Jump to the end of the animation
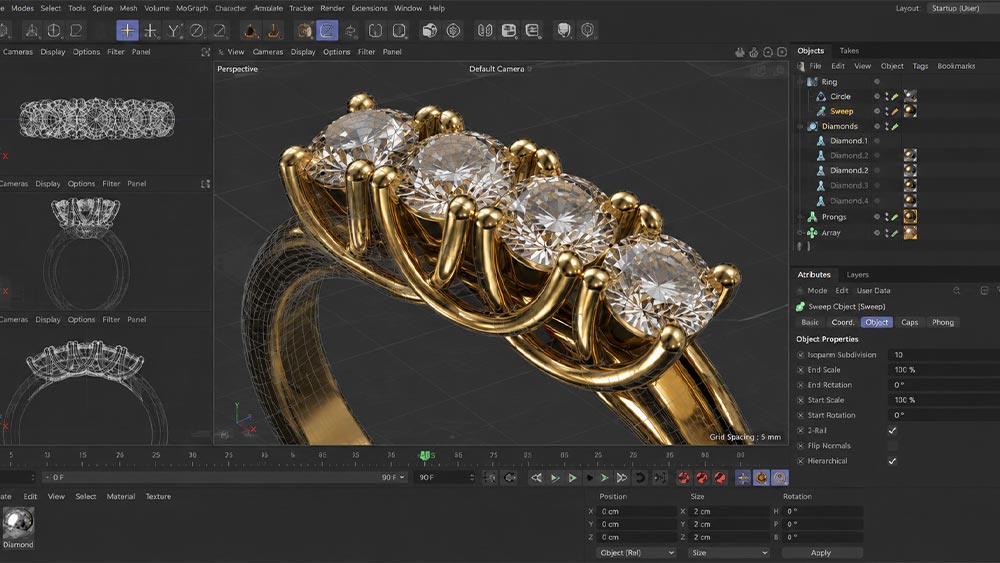1000x563 pixels. click(x=622, y=478)
